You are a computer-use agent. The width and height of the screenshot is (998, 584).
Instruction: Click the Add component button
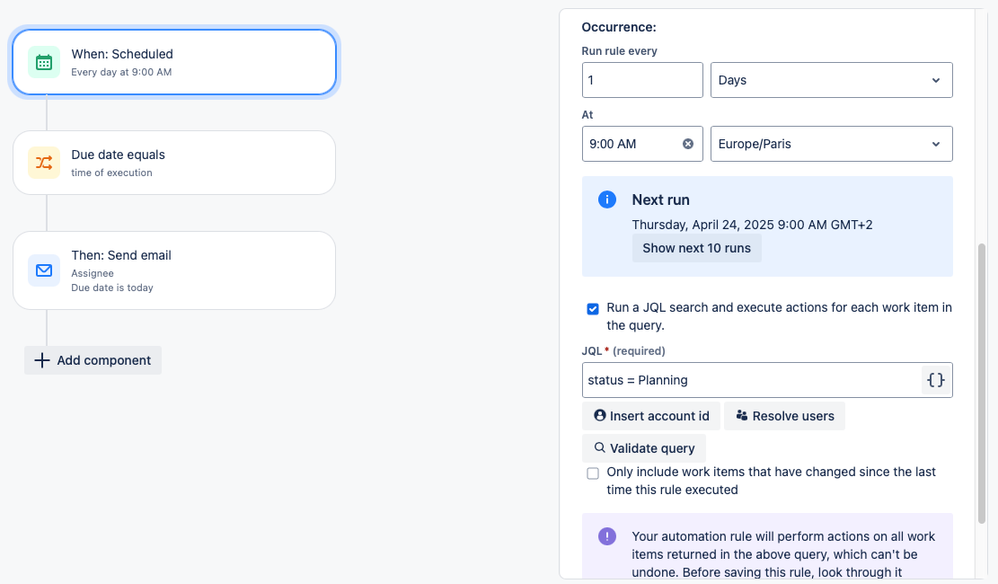point(92,360)
